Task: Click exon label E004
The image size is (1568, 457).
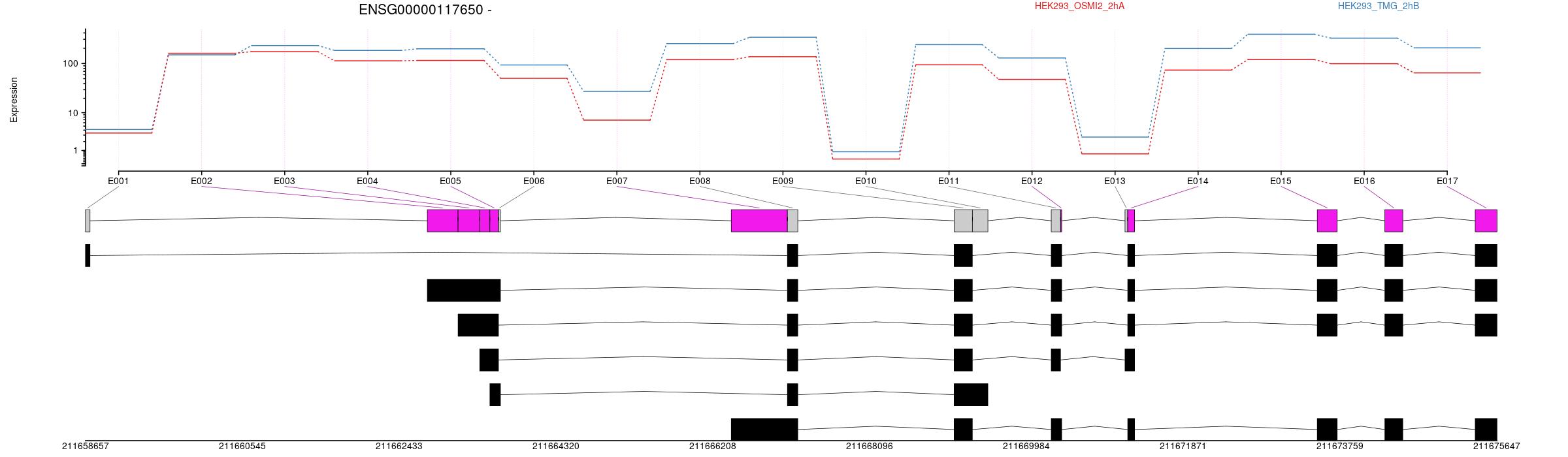Action: tap(367, 181)
